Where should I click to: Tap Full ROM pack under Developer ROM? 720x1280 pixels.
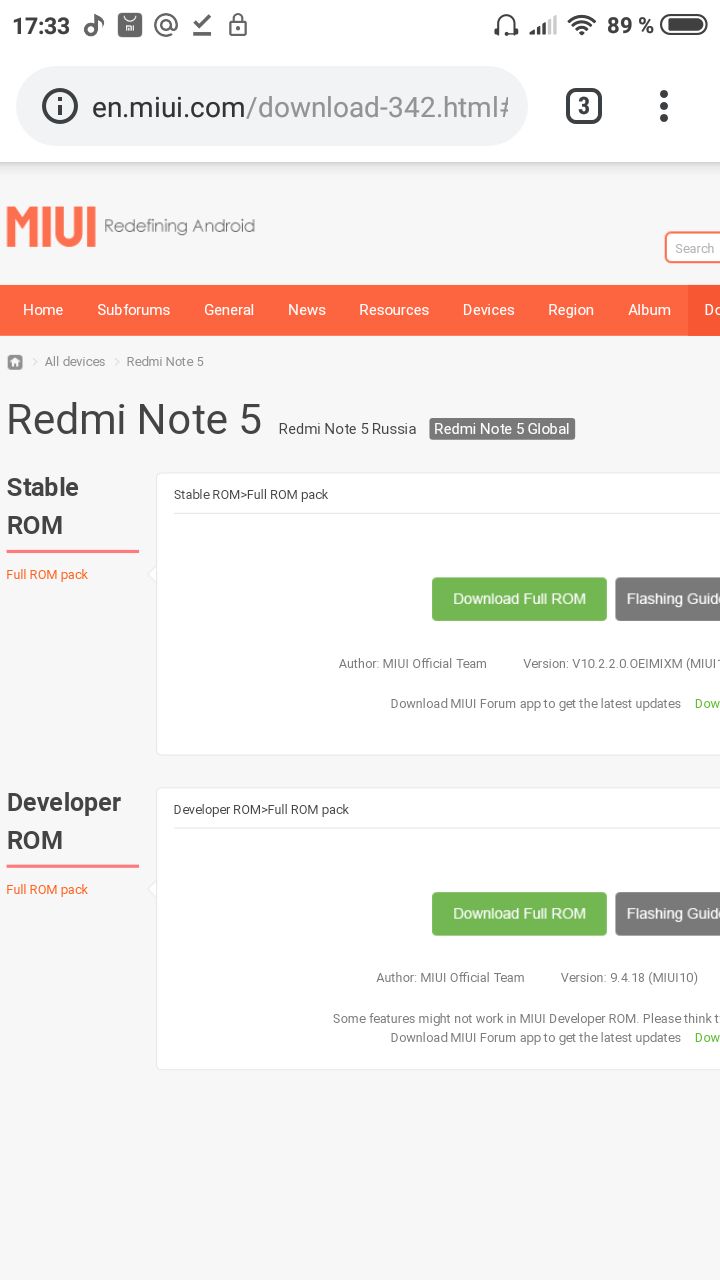[47, 890]
